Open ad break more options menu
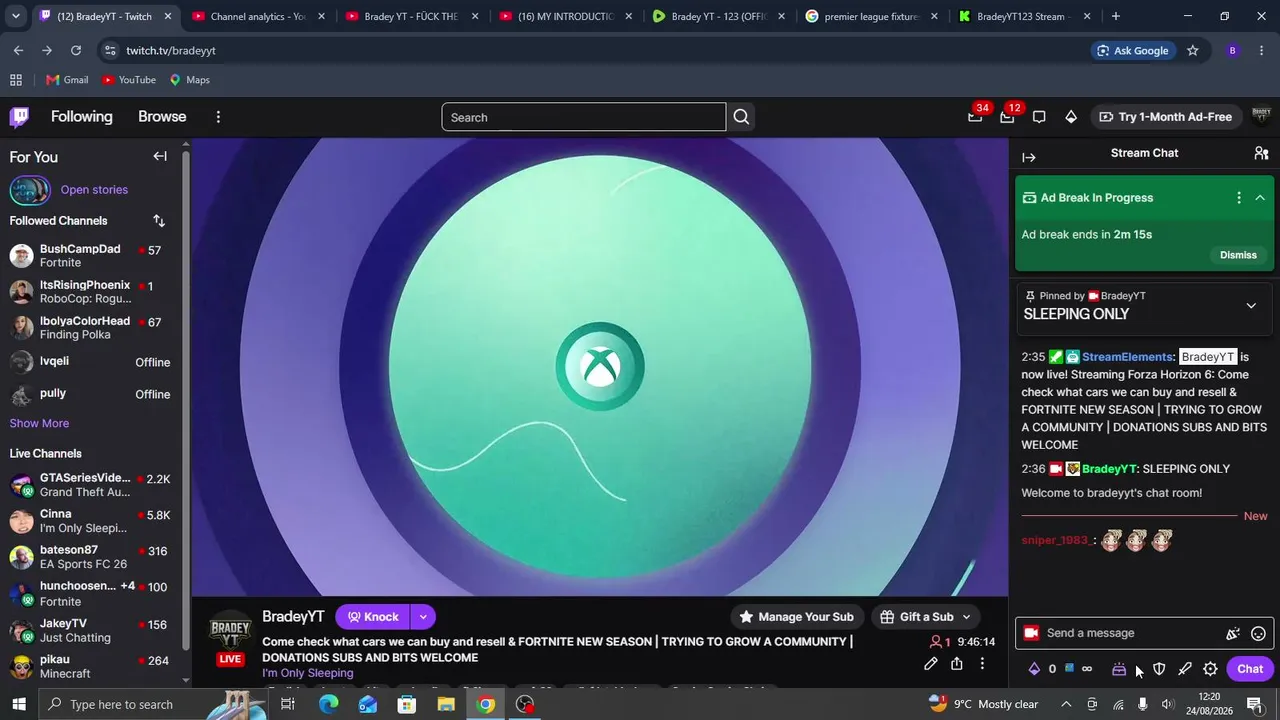 click(1239, 198)
